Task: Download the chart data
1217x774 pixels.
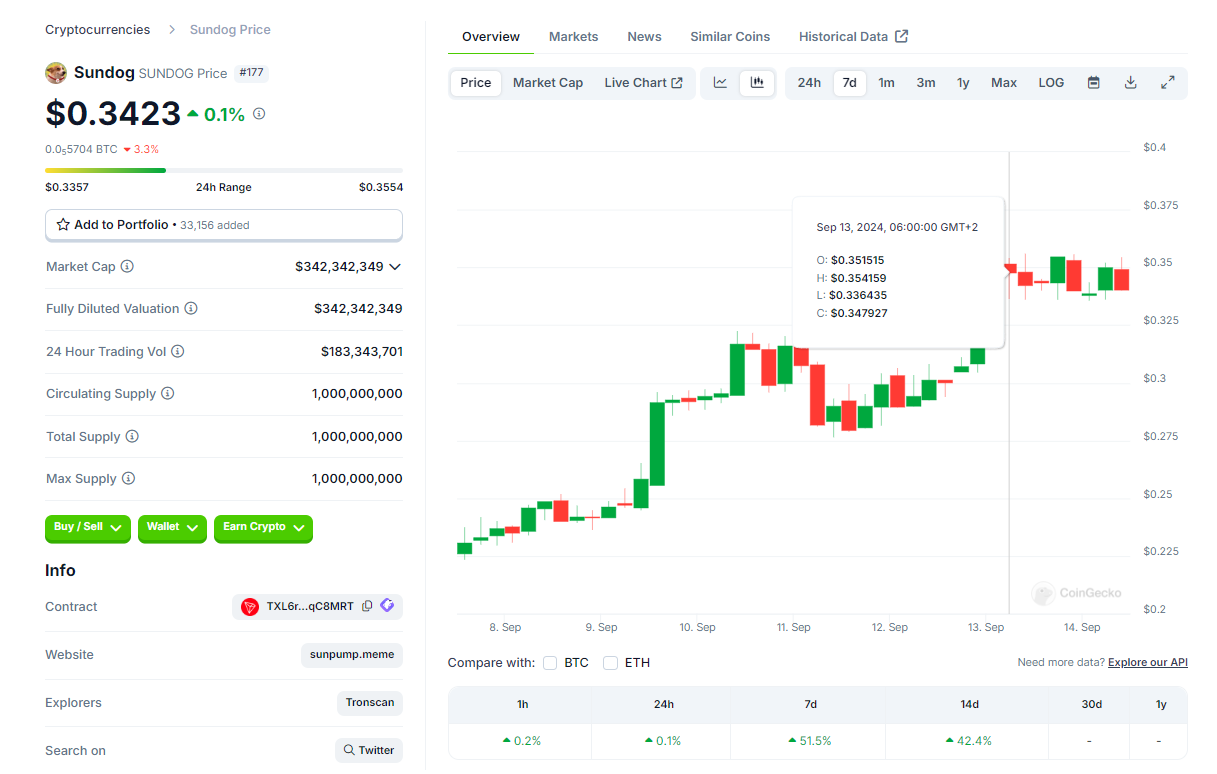Action: 1131,83
